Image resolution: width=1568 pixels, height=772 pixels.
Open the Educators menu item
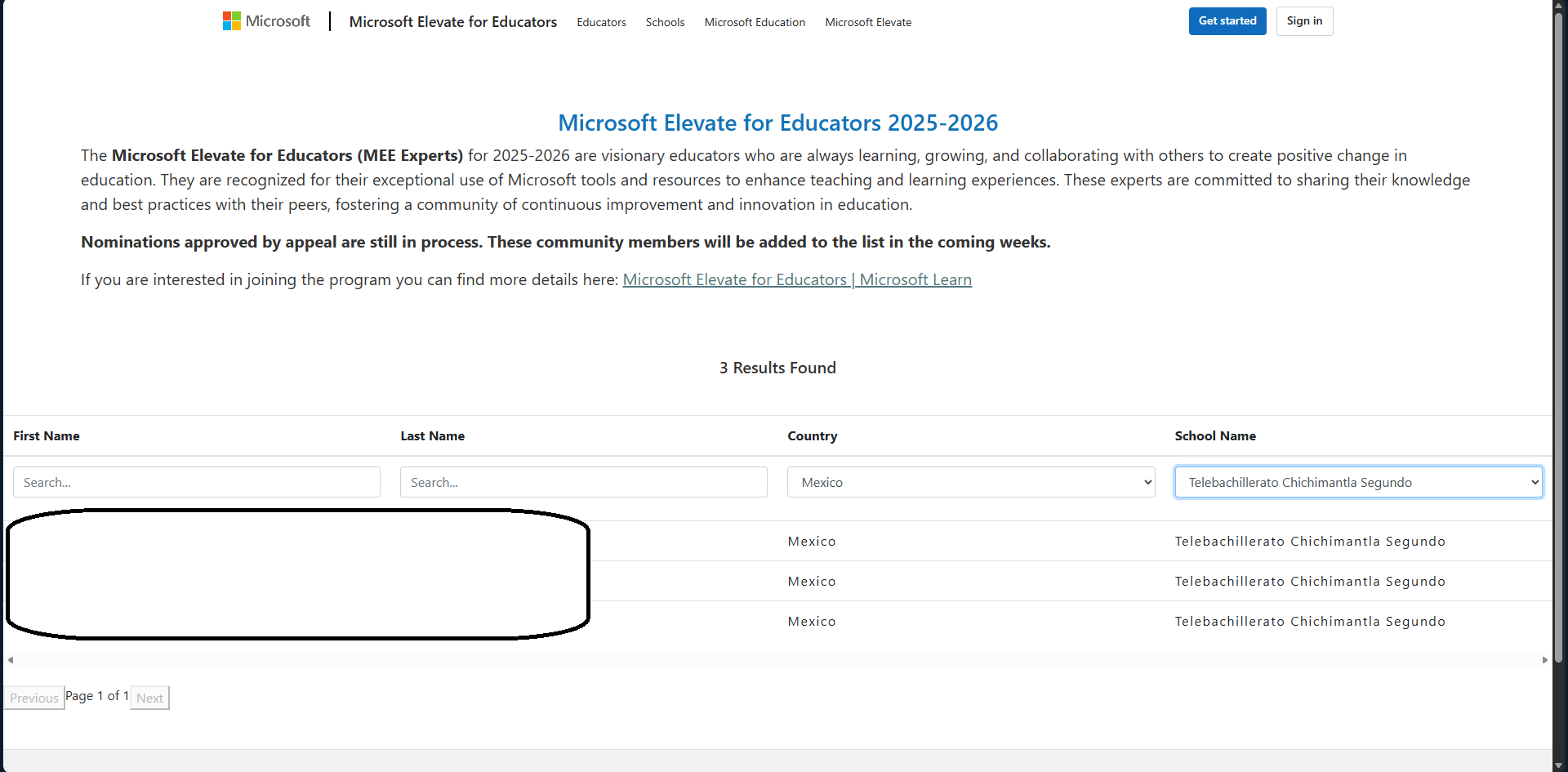pos(602,22)
